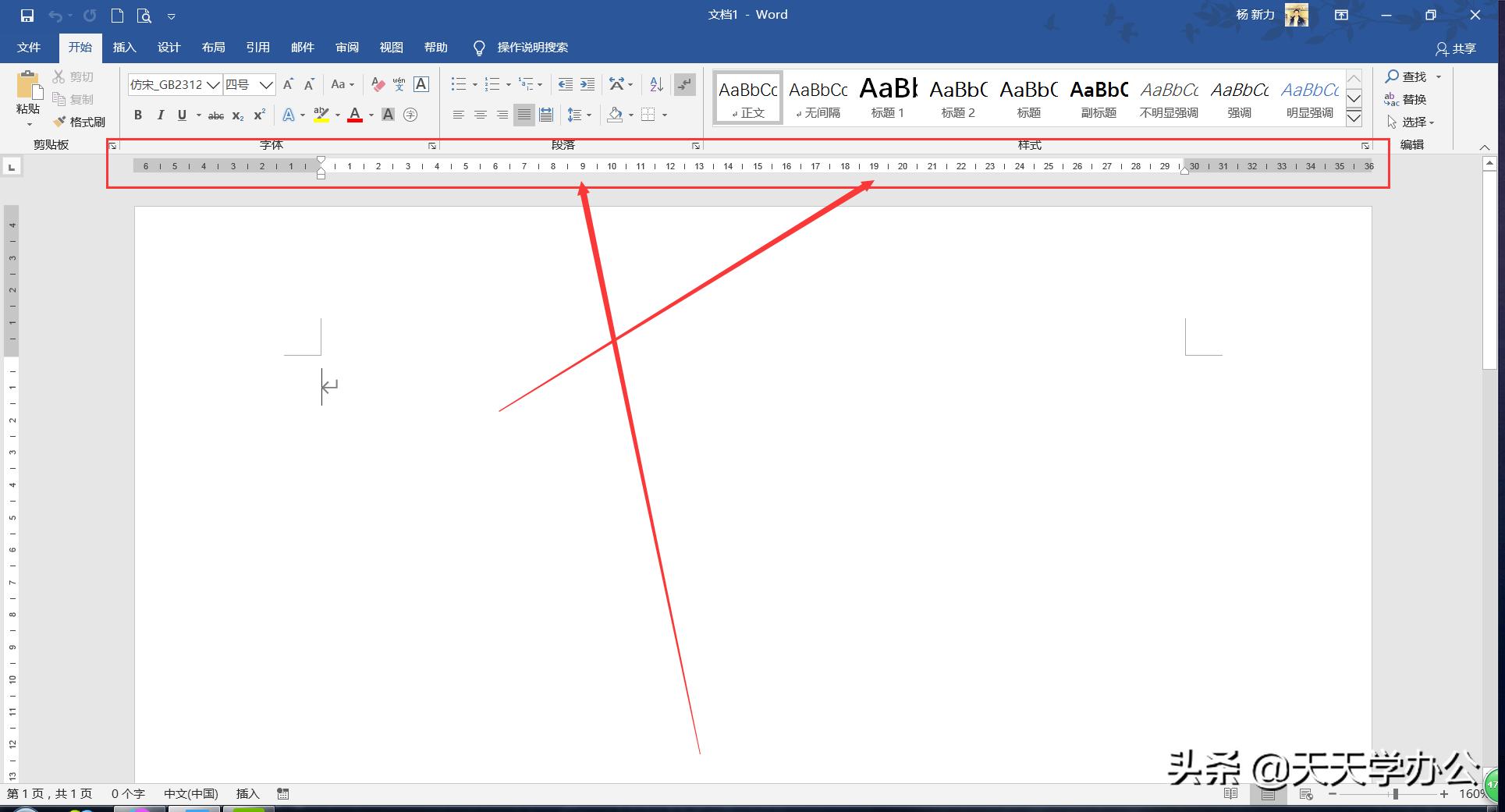Click the Format Painter (格式刷) icon
The image size is (1505, 812).
[x=79, y=122]
